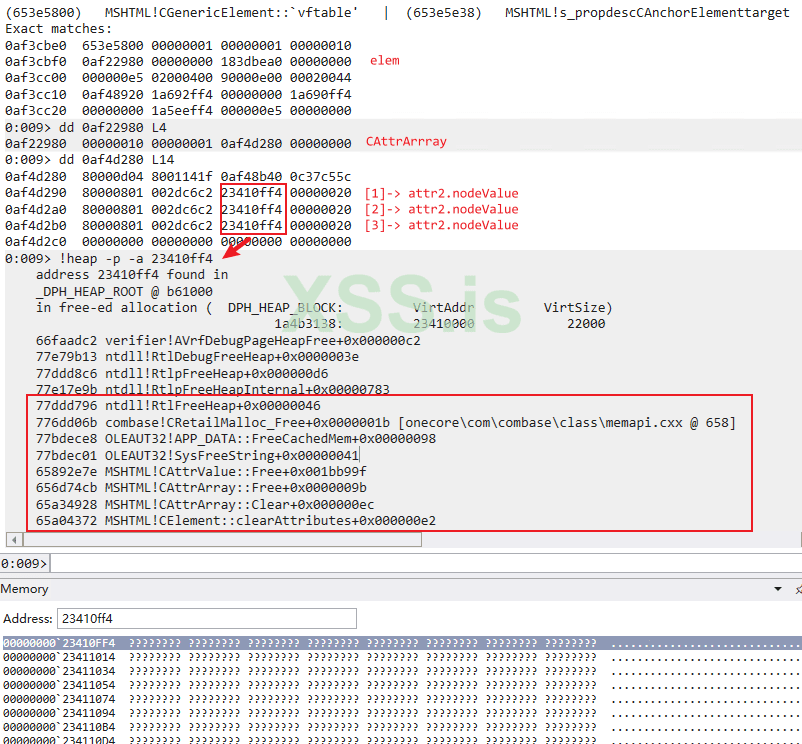Click MSHTML!s_propdescCAnchorElementtarget symbol text
Screen dimensions: 802x744
(647, 12)
